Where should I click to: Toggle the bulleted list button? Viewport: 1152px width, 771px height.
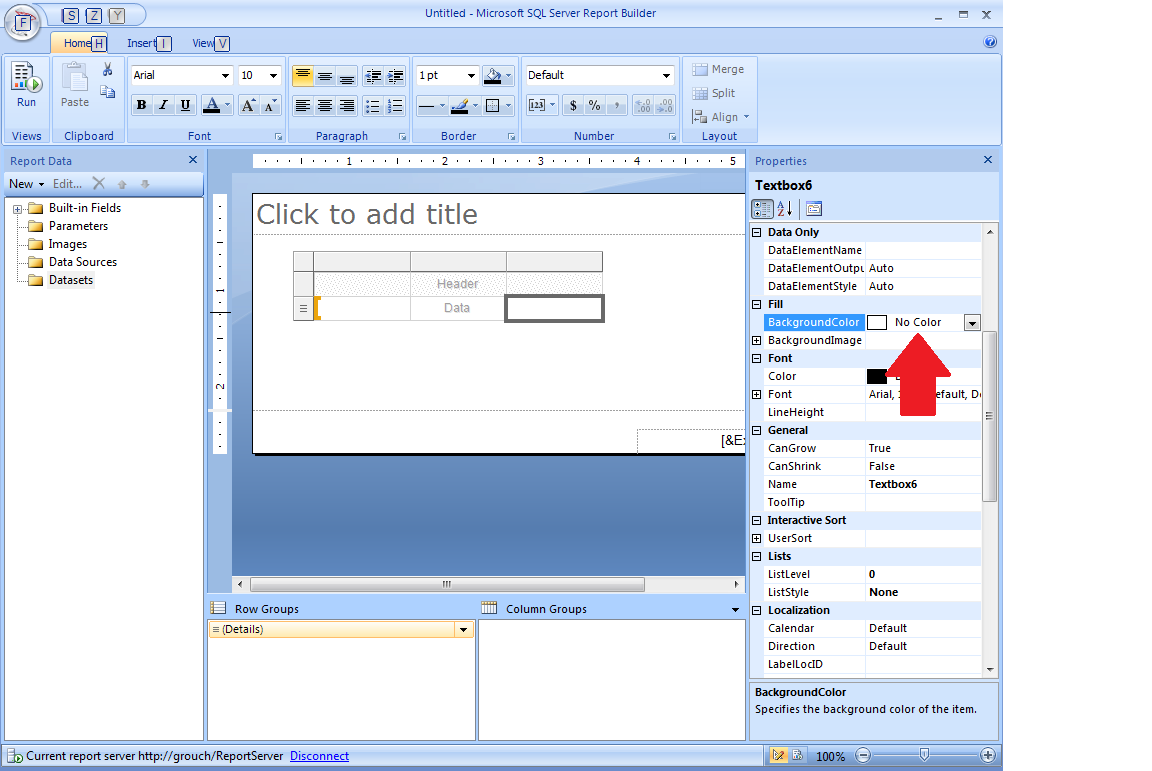click(x=373, y=106)
